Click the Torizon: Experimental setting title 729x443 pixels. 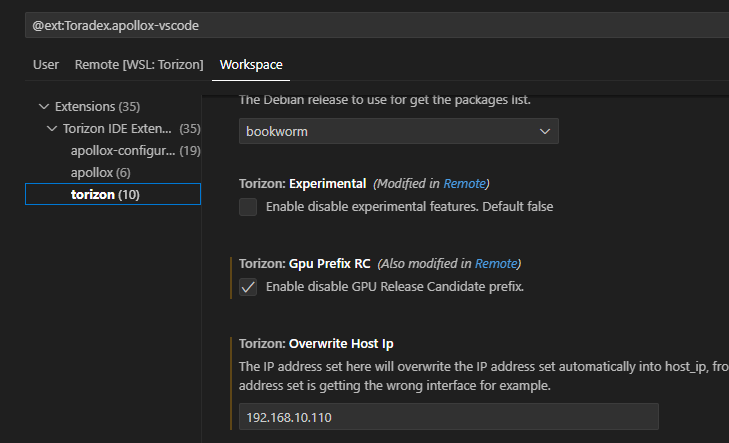click(303, 184)
